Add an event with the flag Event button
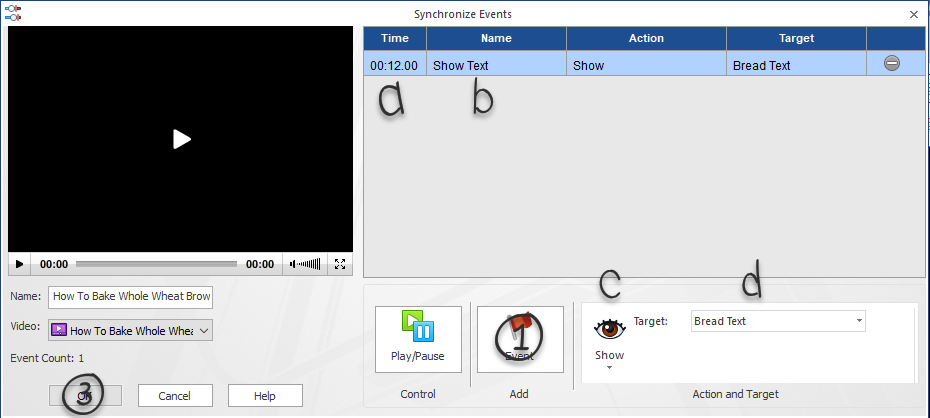Image resolution: width=930 pixels, height=418 pixels. 519,338
